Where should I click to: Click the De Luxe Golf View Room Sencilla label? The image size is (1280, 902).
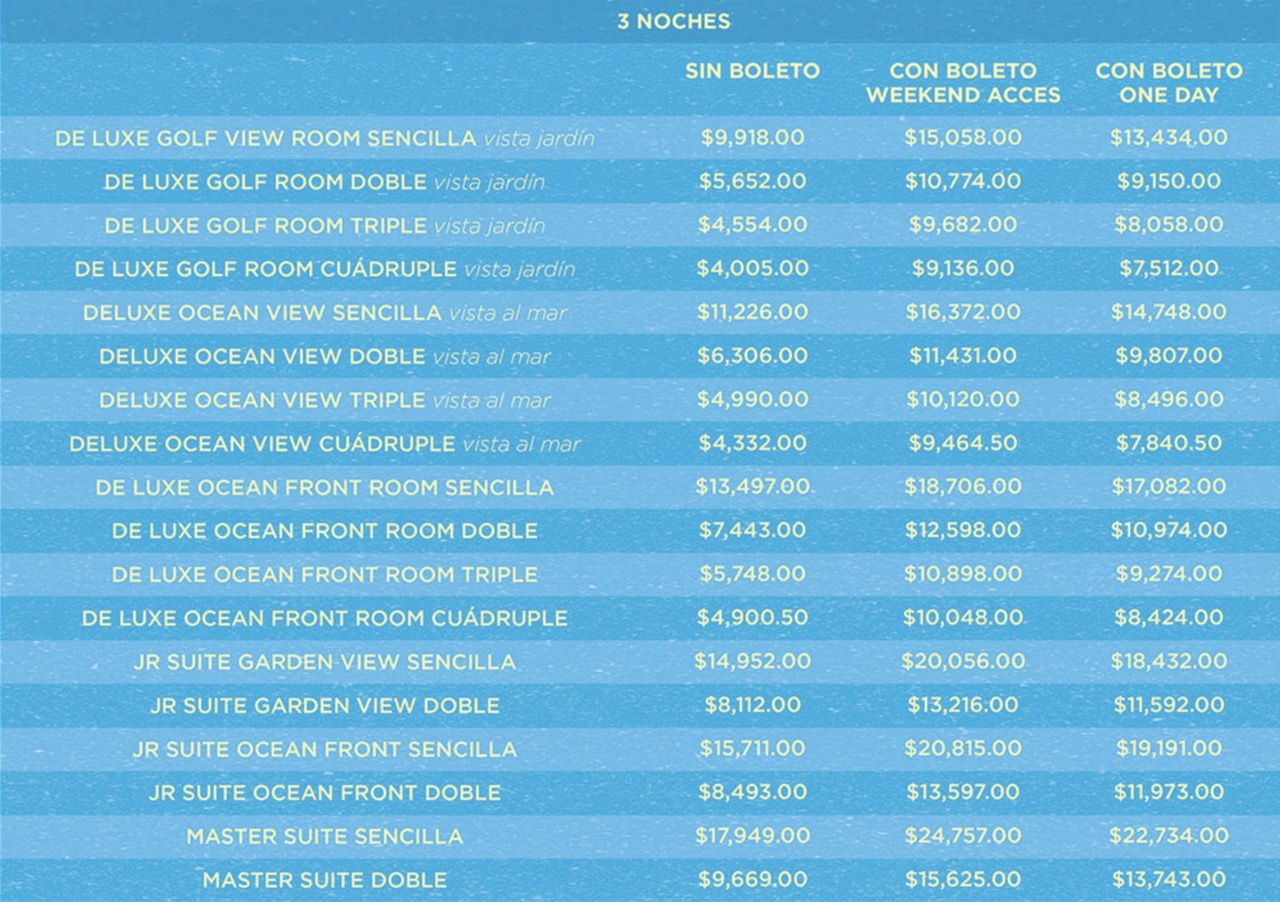click(325, 138)
